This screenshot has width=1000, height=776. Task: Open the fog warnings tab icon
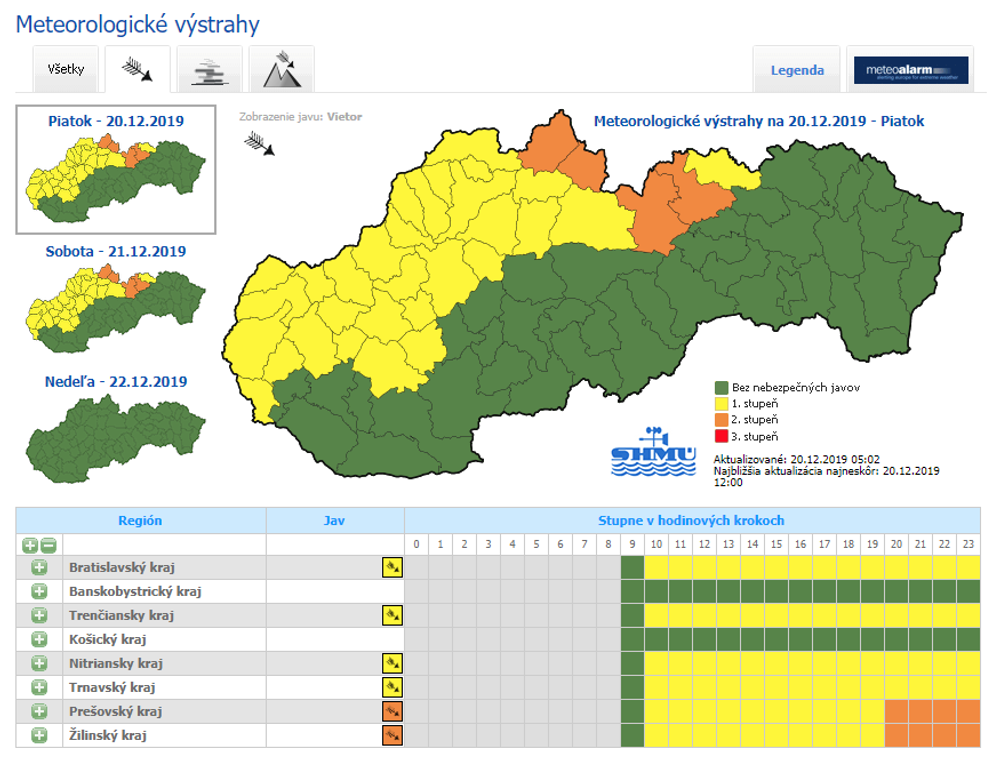(209, 70)
